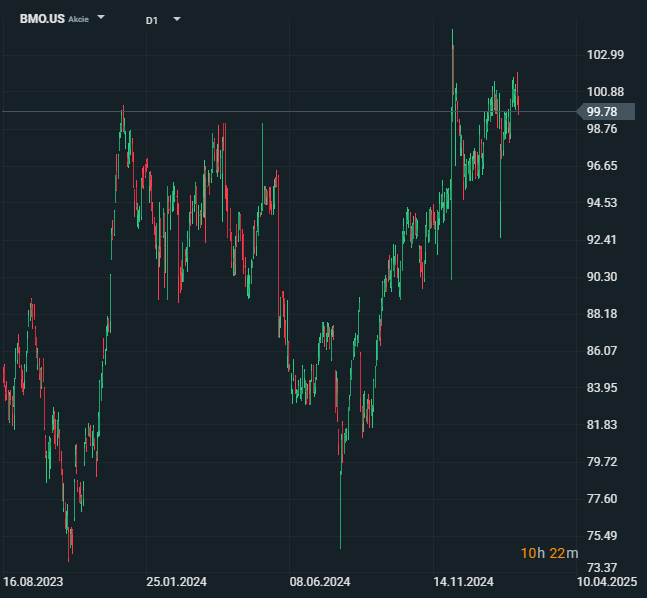
Task: Click the 100.88 price axis label
Action: pyautogui.click(x=605, y=92)
